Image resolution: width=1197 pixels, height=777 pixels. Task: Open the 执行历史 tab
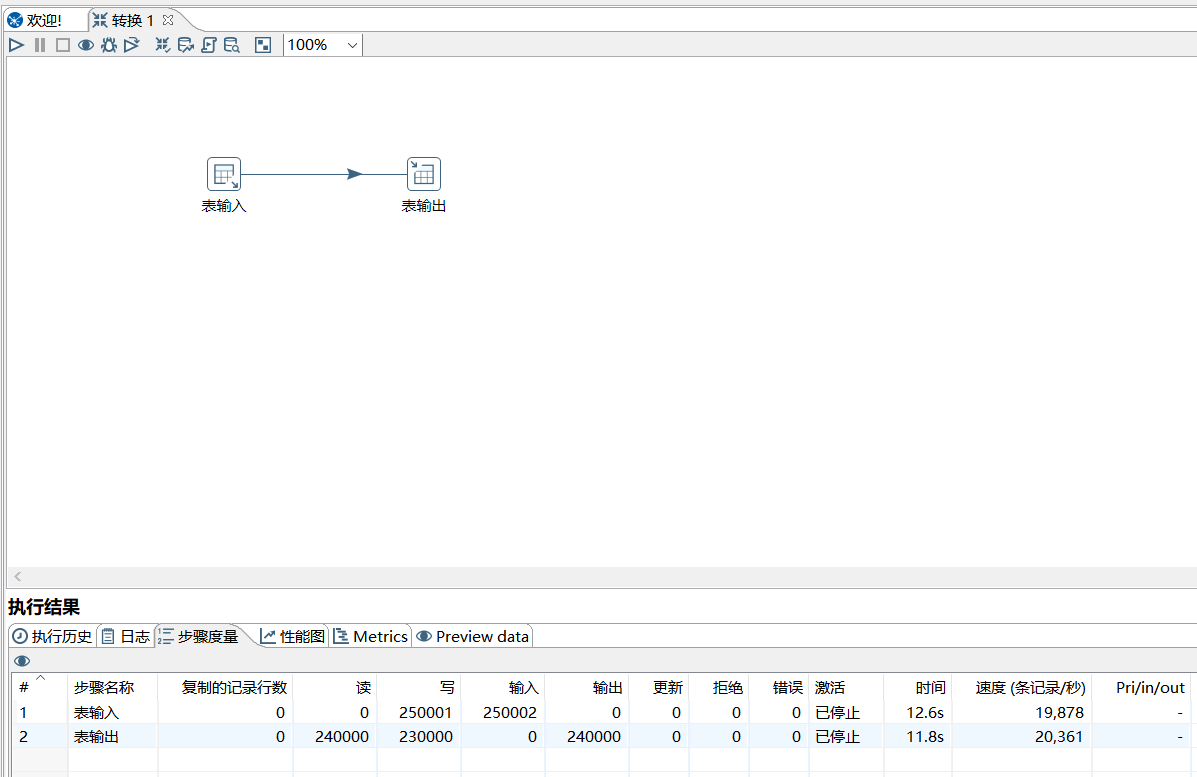tap(53, 637)
